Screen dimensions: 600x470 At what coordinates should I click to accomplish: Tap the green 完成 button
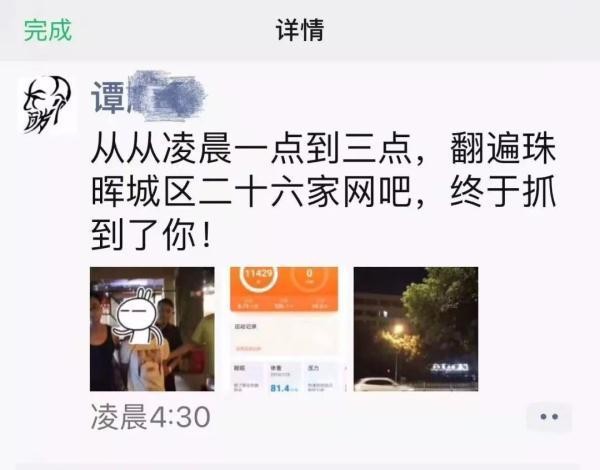tap(48, 30)
